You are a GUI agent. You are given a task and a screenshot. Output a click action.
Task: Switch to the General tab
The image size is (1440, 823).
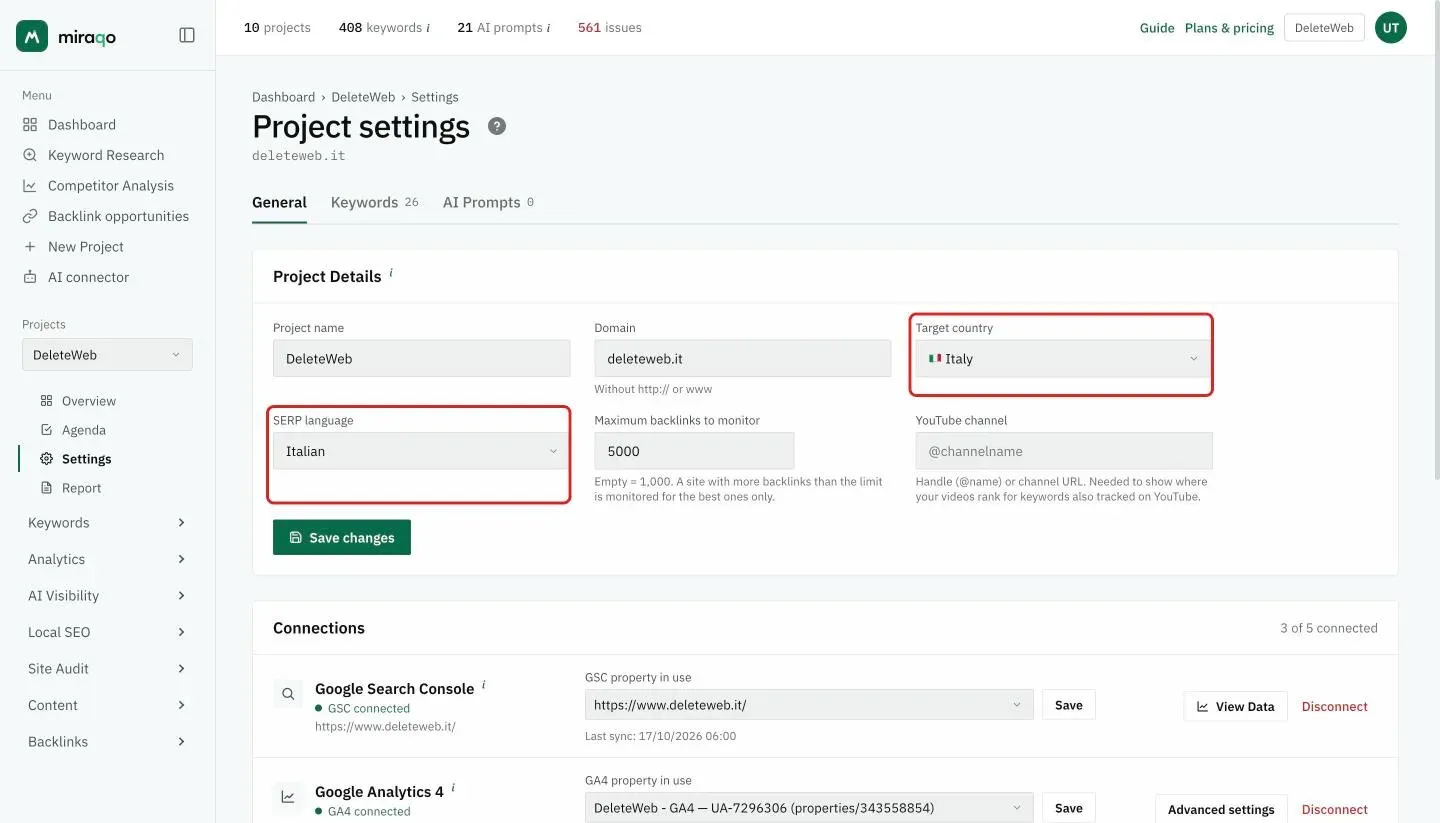279,202
